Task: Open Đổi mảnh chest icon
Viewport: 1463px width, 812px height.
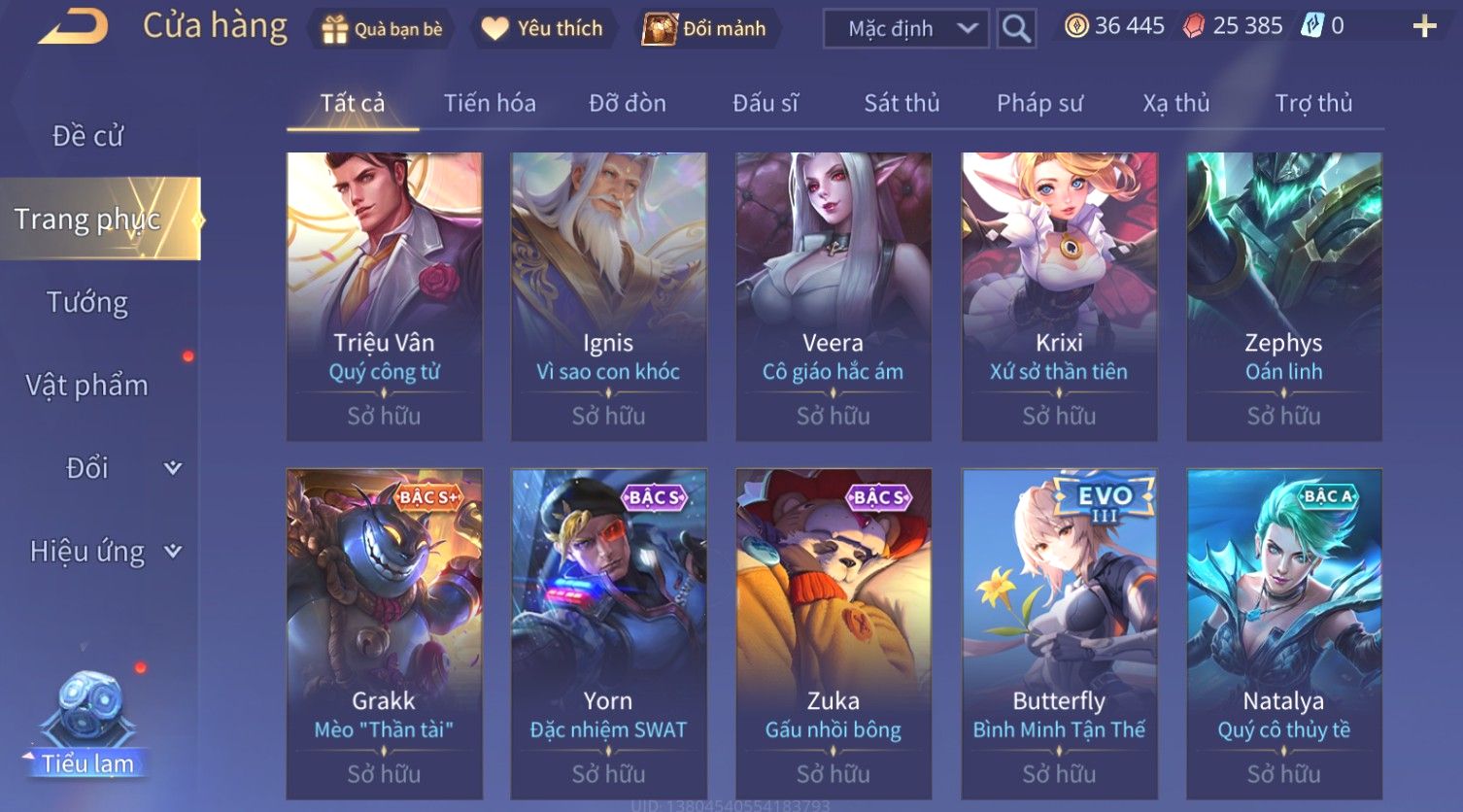Action: pyautogui.click(x=660, y=29)
